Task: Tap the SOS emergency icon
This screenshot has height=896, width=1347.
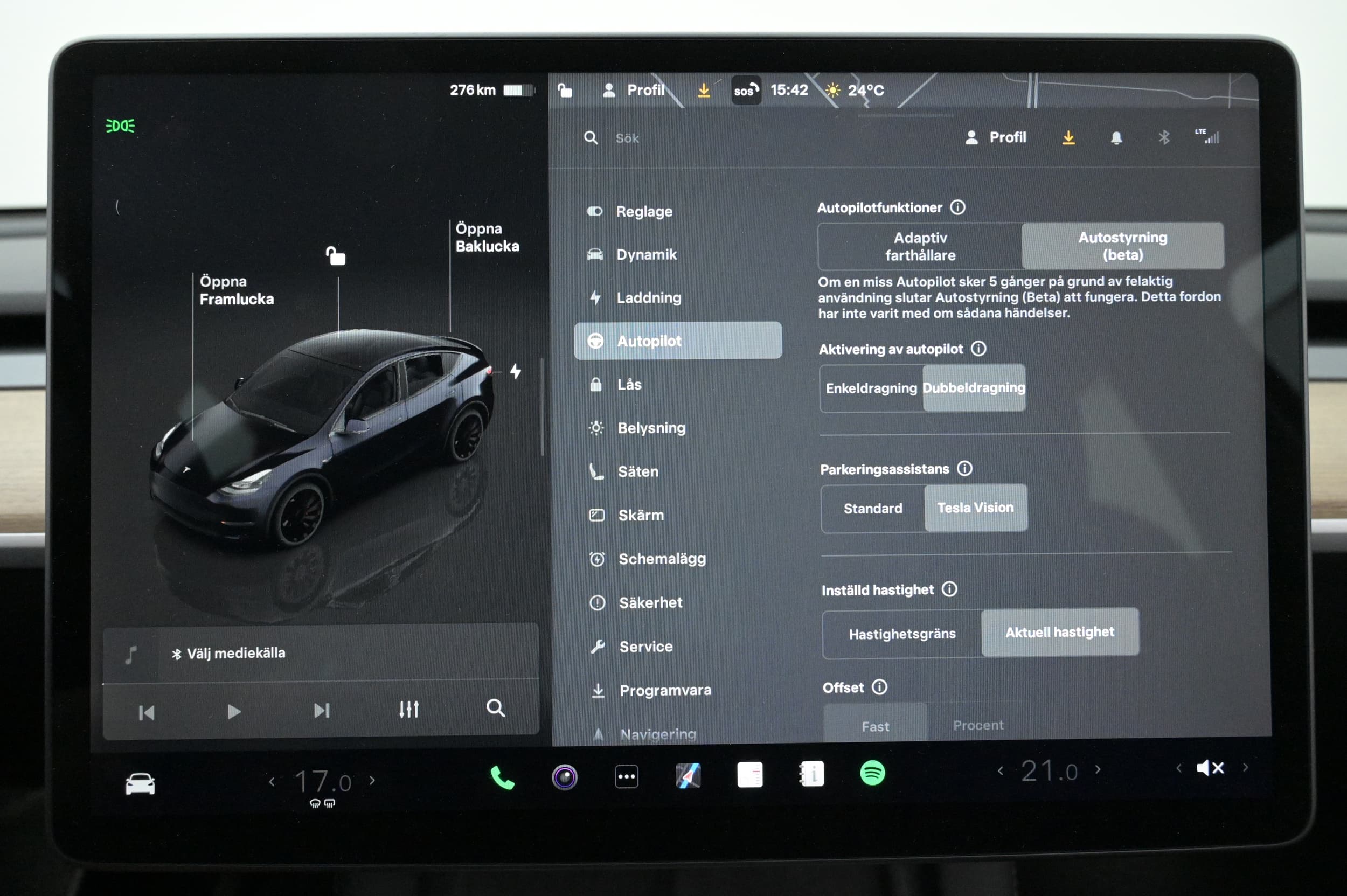Action: [746, 91]
